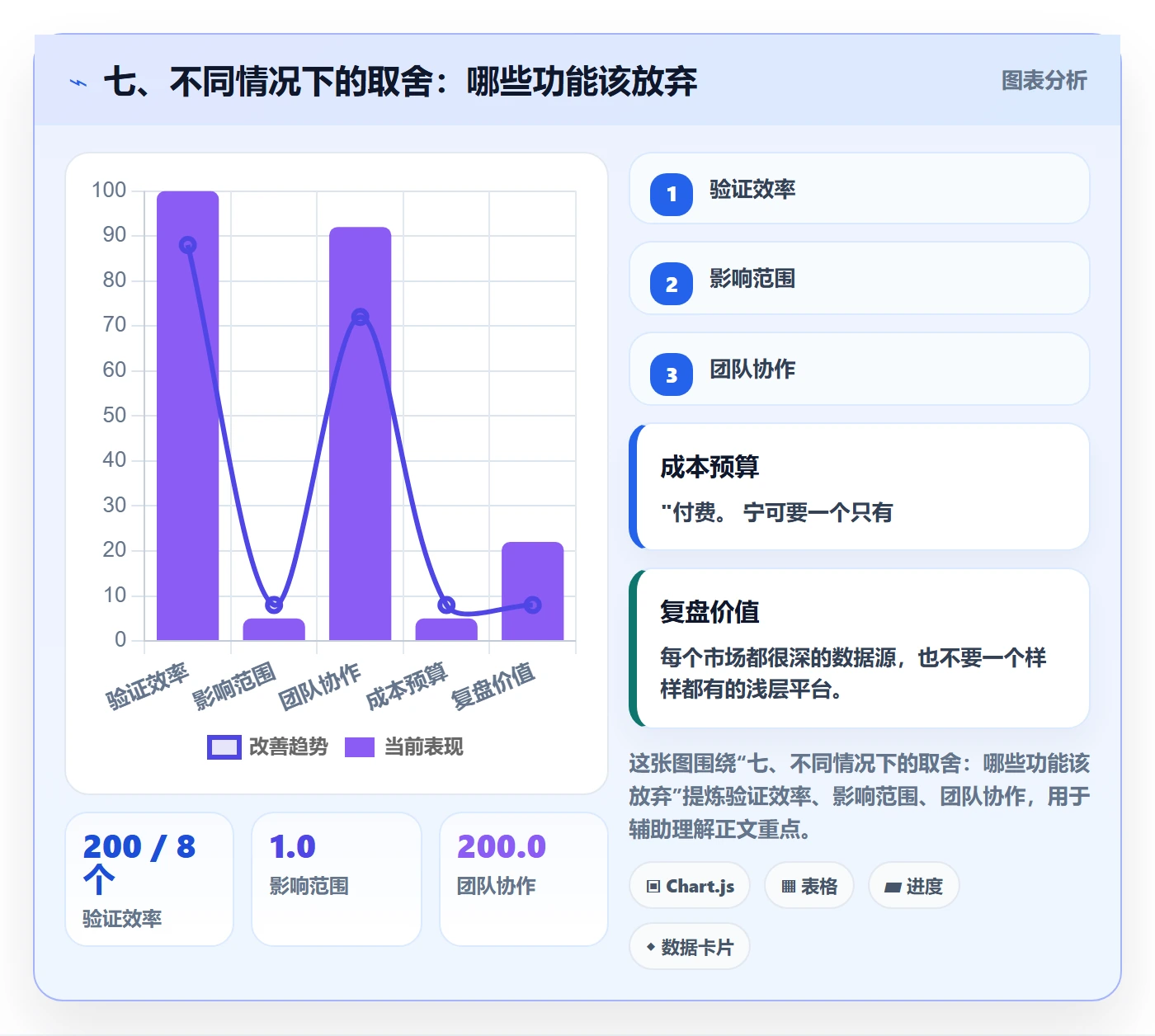Toggle the 当前表现 legend item

403,746
